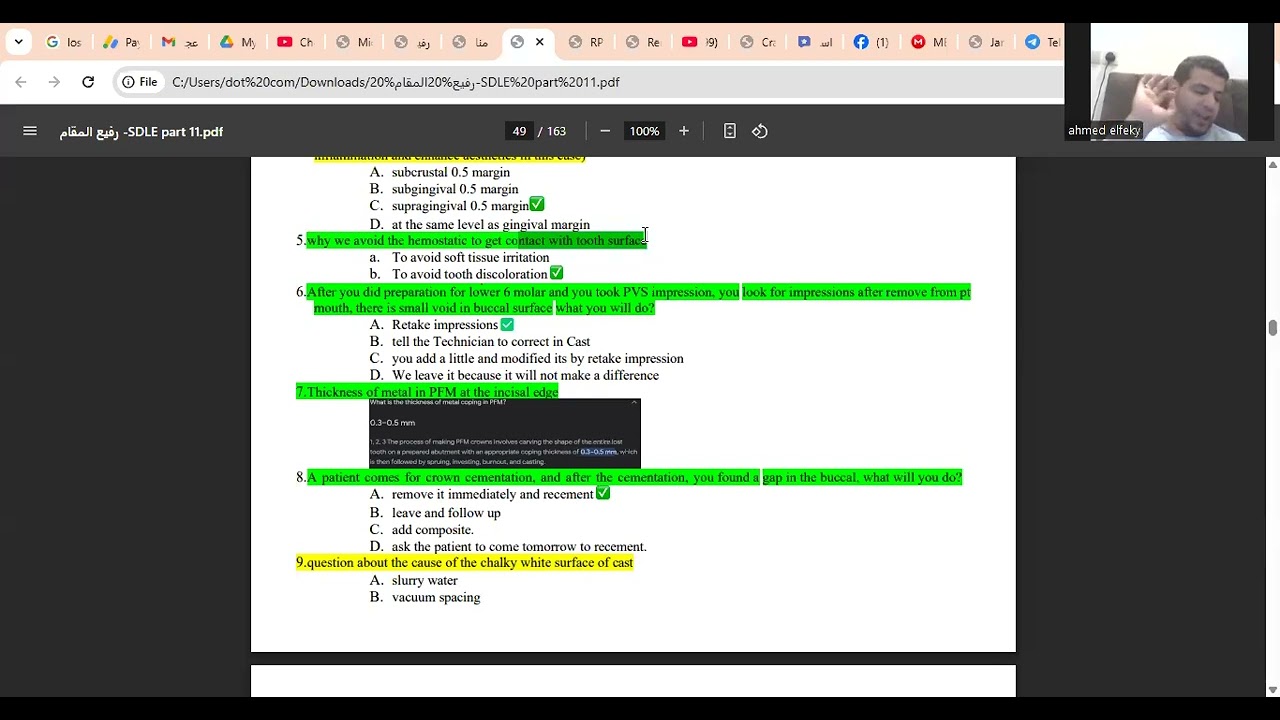Click 'To avoid tooth discoloration'
Viewport: 1280px width, 720px height.
point(470,274)
